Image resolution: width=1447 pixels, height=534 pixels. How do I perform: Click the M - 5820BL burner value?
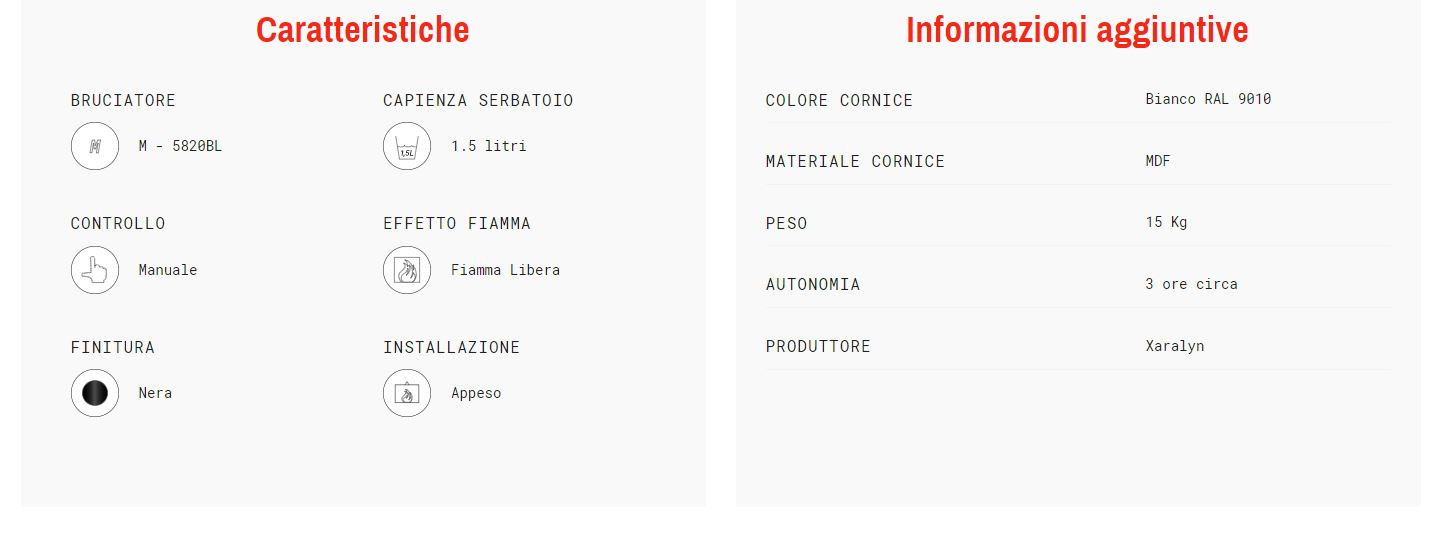180,146
